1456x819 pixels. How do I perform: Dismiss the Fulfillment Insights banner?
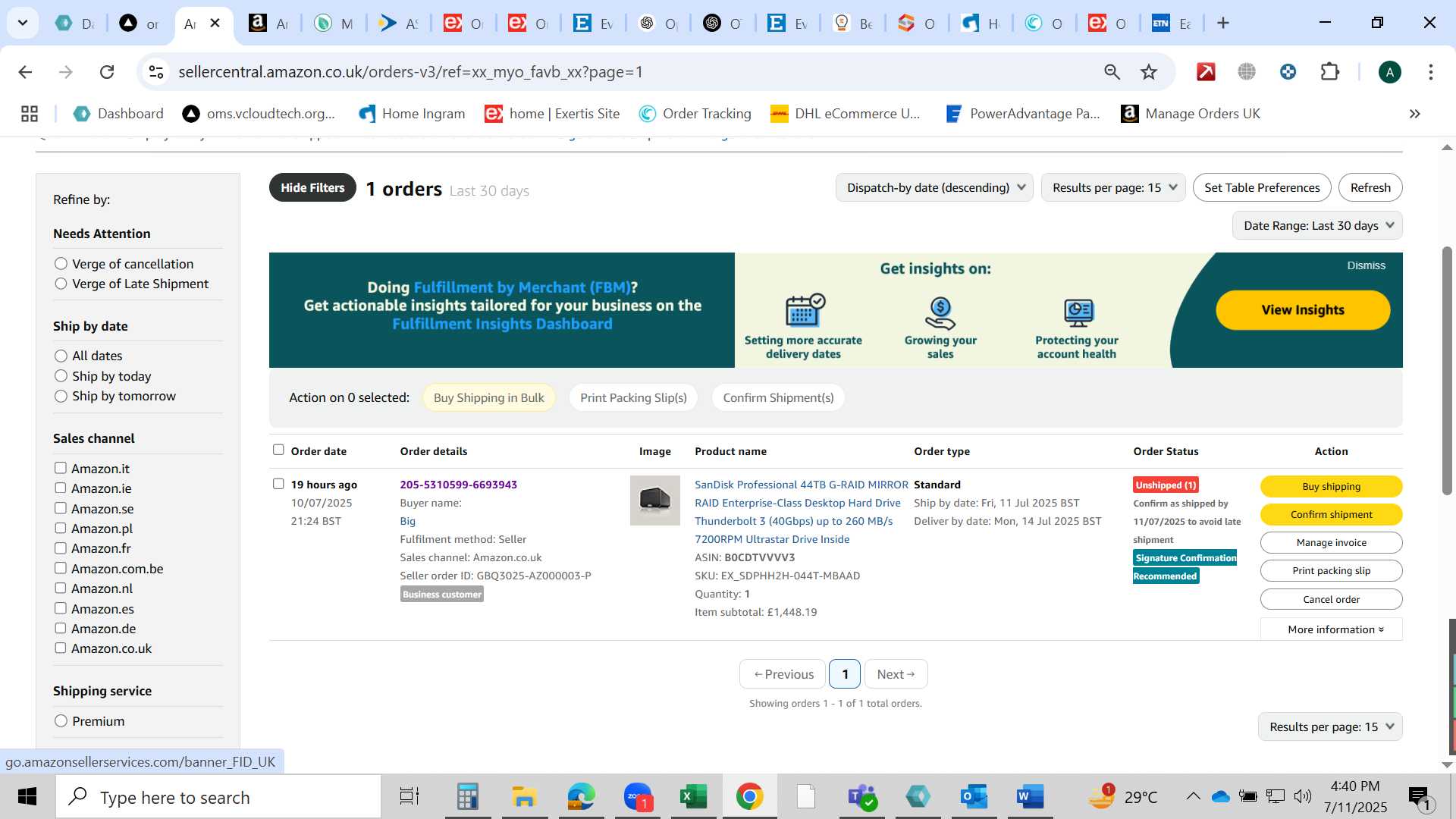[x=1366, y=265]
